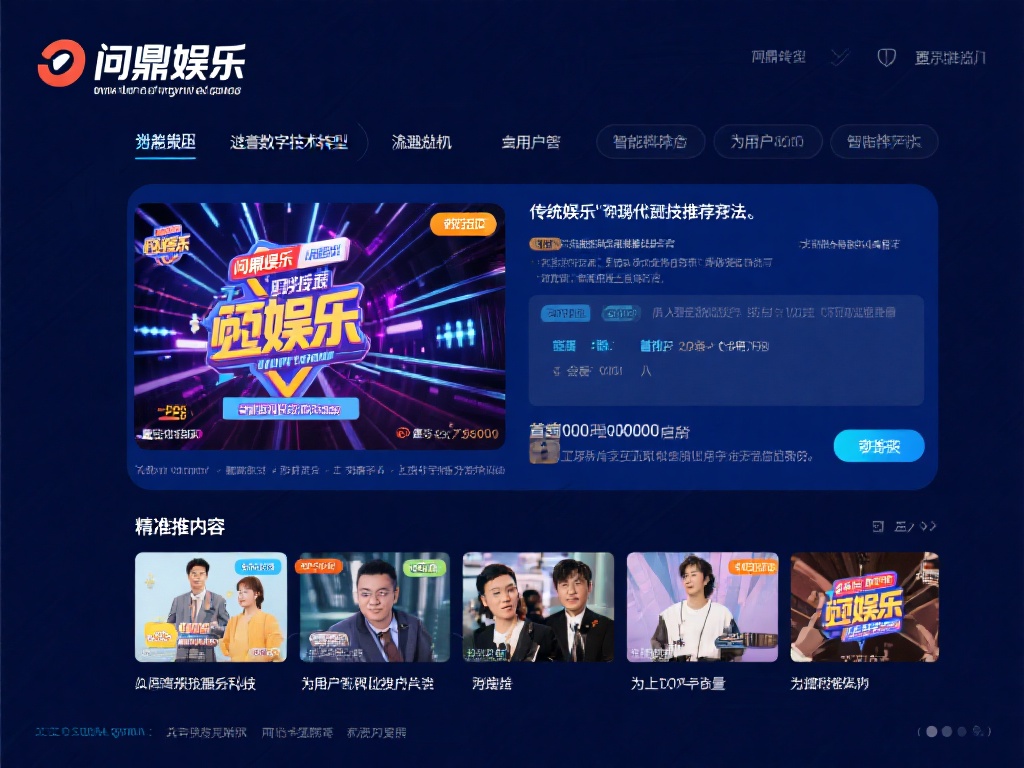The height and width of the screenshot is (768, 1024).
Task: Open the 全用户管 navigation tab
Action: click(x=531, y=142)
